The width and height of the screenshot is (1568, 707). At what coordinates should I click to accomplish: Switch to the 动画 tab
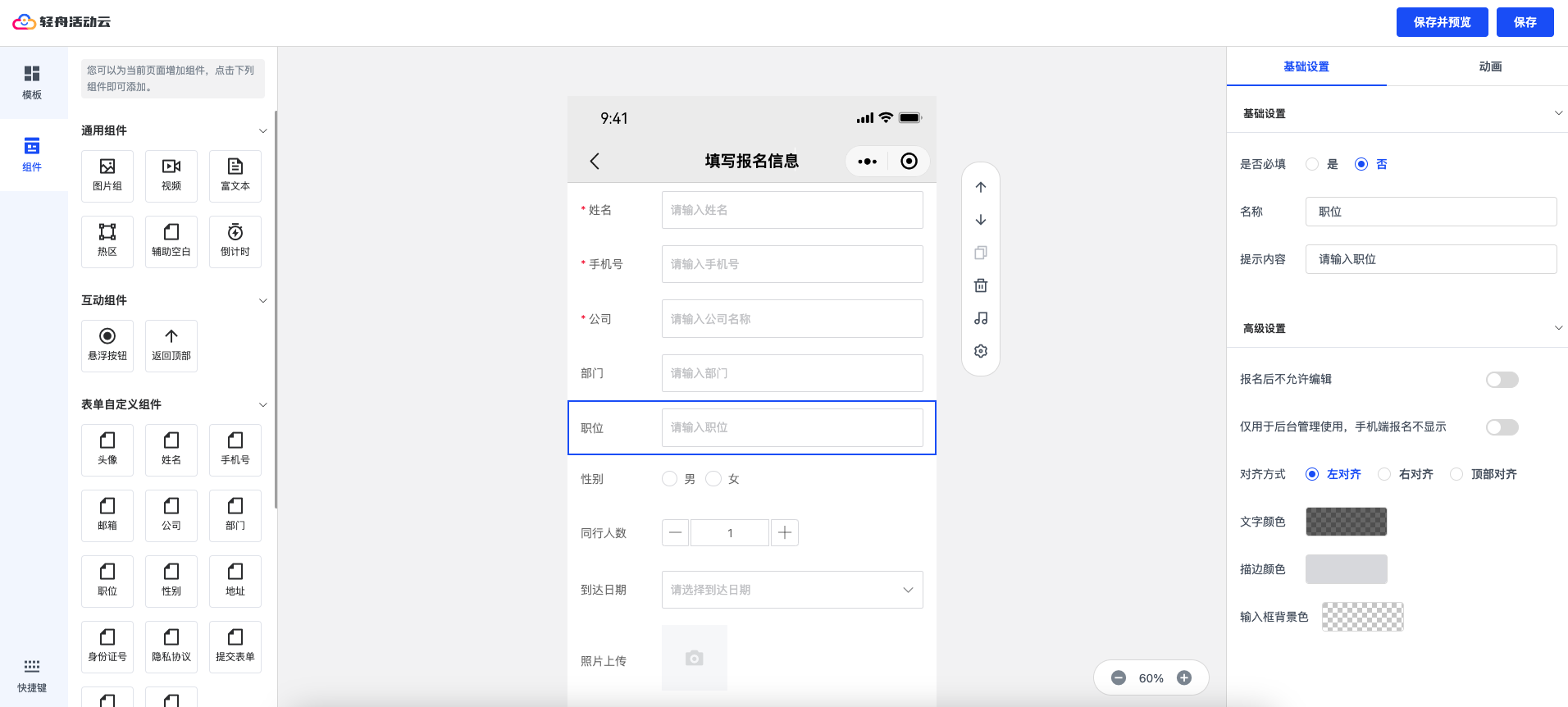(1489, 66)
